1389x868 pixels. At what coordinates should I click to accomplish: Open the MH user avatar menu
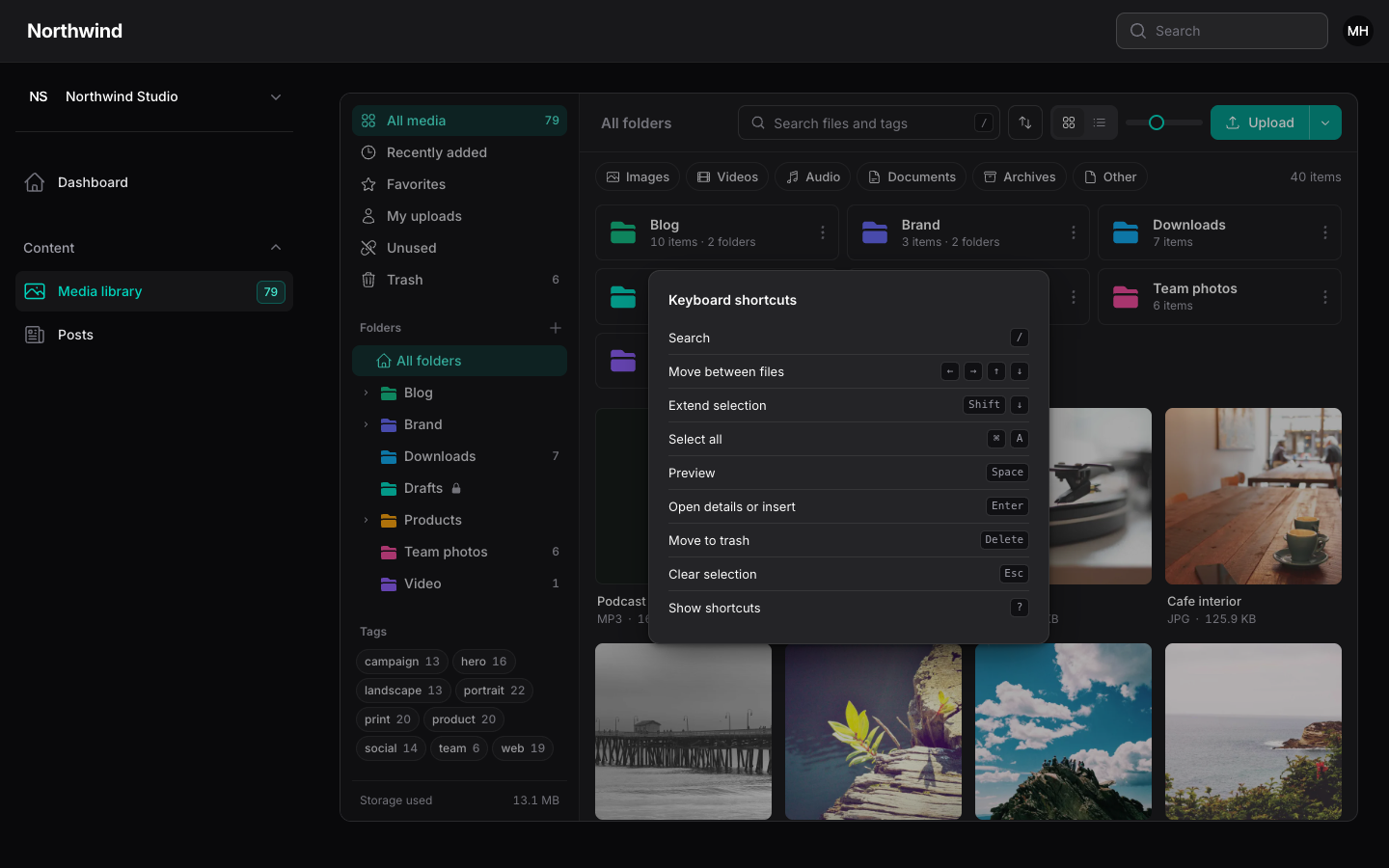pyautogui.click(x=1358, y=31)
